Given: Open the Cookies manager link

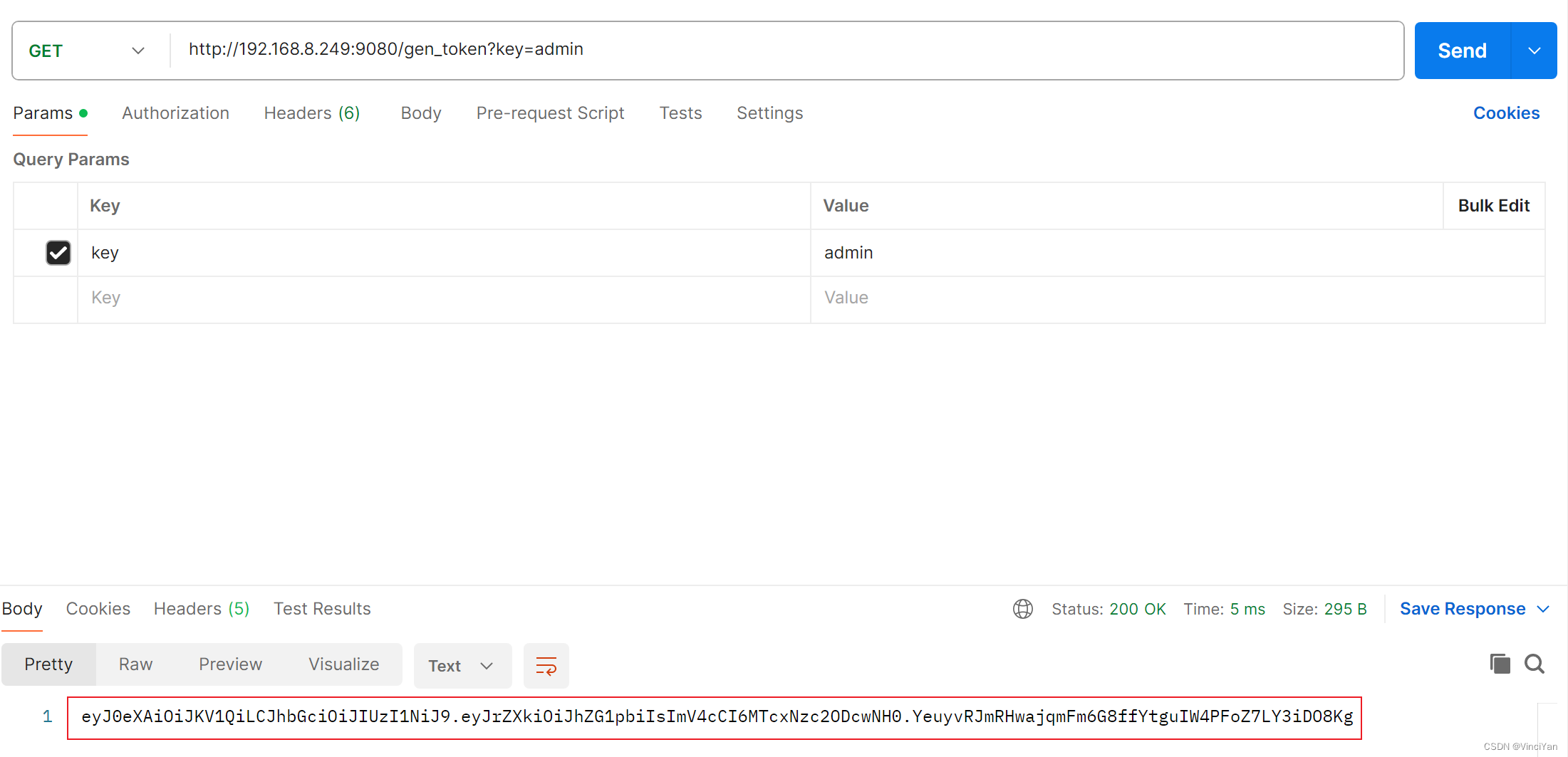Looking at the screenshot, I should click(x=1506, y=113).
